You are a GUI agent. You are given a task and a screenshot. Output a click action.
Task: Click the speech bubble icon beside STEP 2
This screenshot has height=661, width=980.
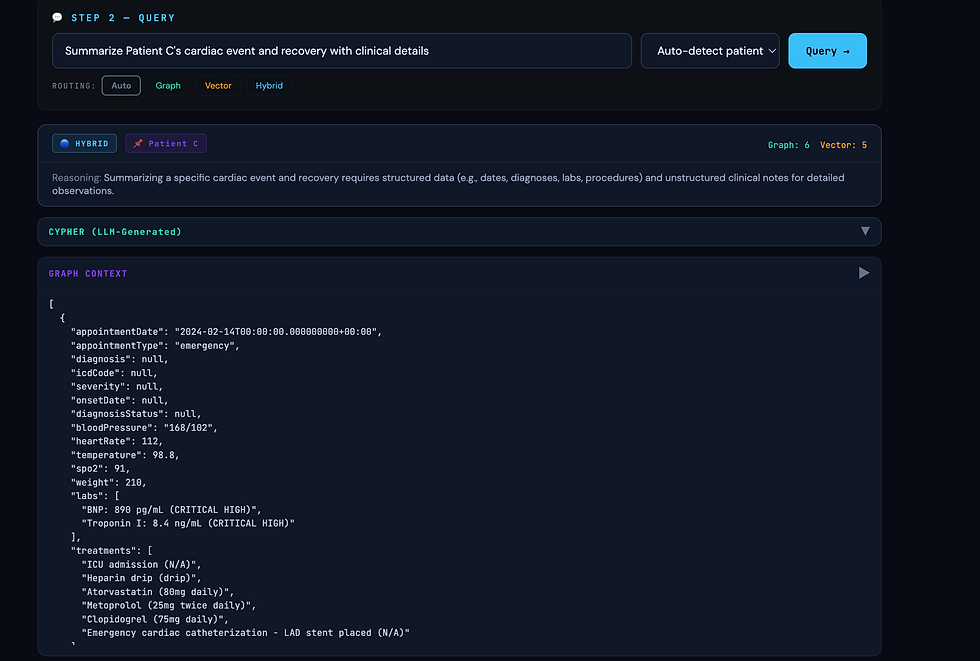coord(58,18)
